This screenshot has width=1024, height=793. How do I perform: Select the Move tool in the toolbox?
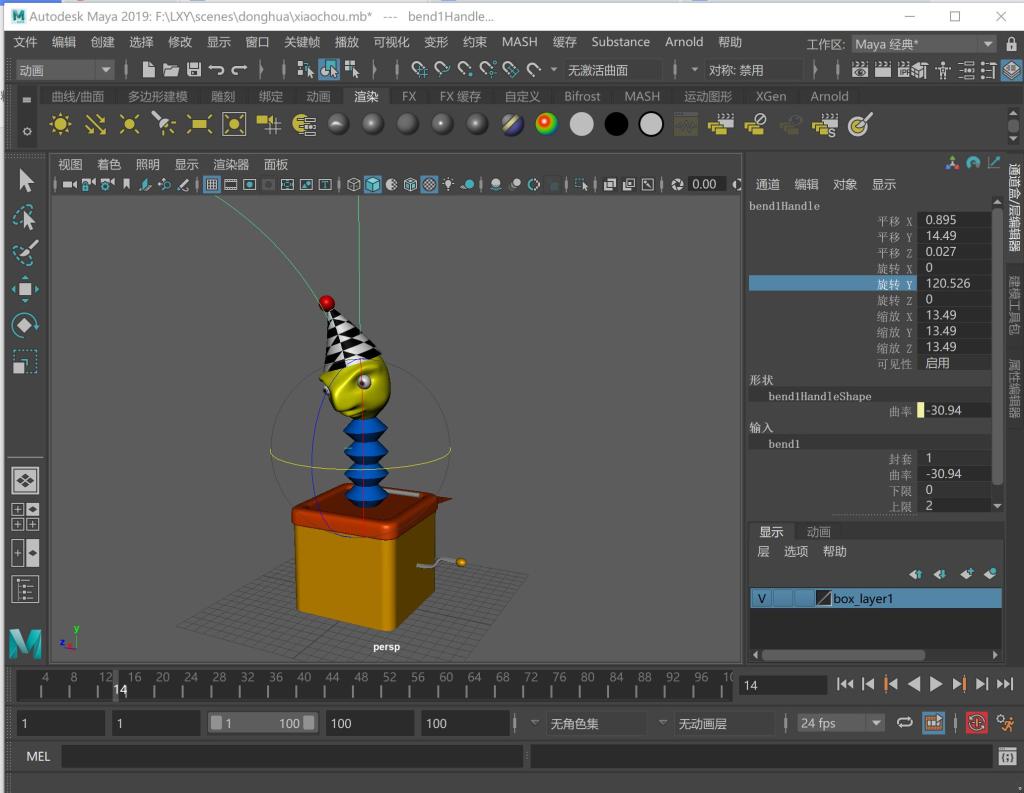coord(25,289)
